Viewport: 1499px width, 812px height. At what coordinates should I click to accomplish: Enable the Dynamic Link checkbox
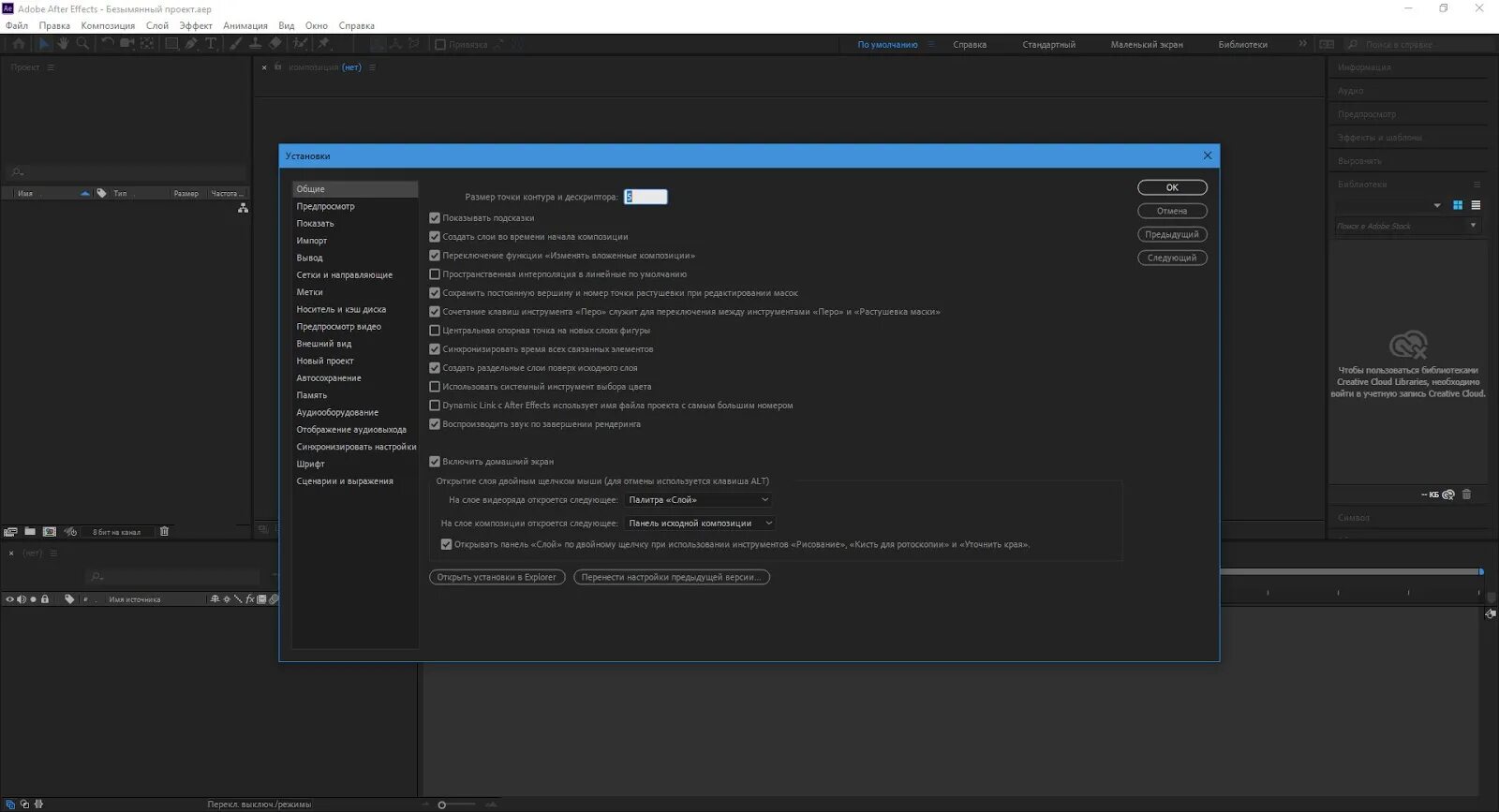click(x=435, y=406)
